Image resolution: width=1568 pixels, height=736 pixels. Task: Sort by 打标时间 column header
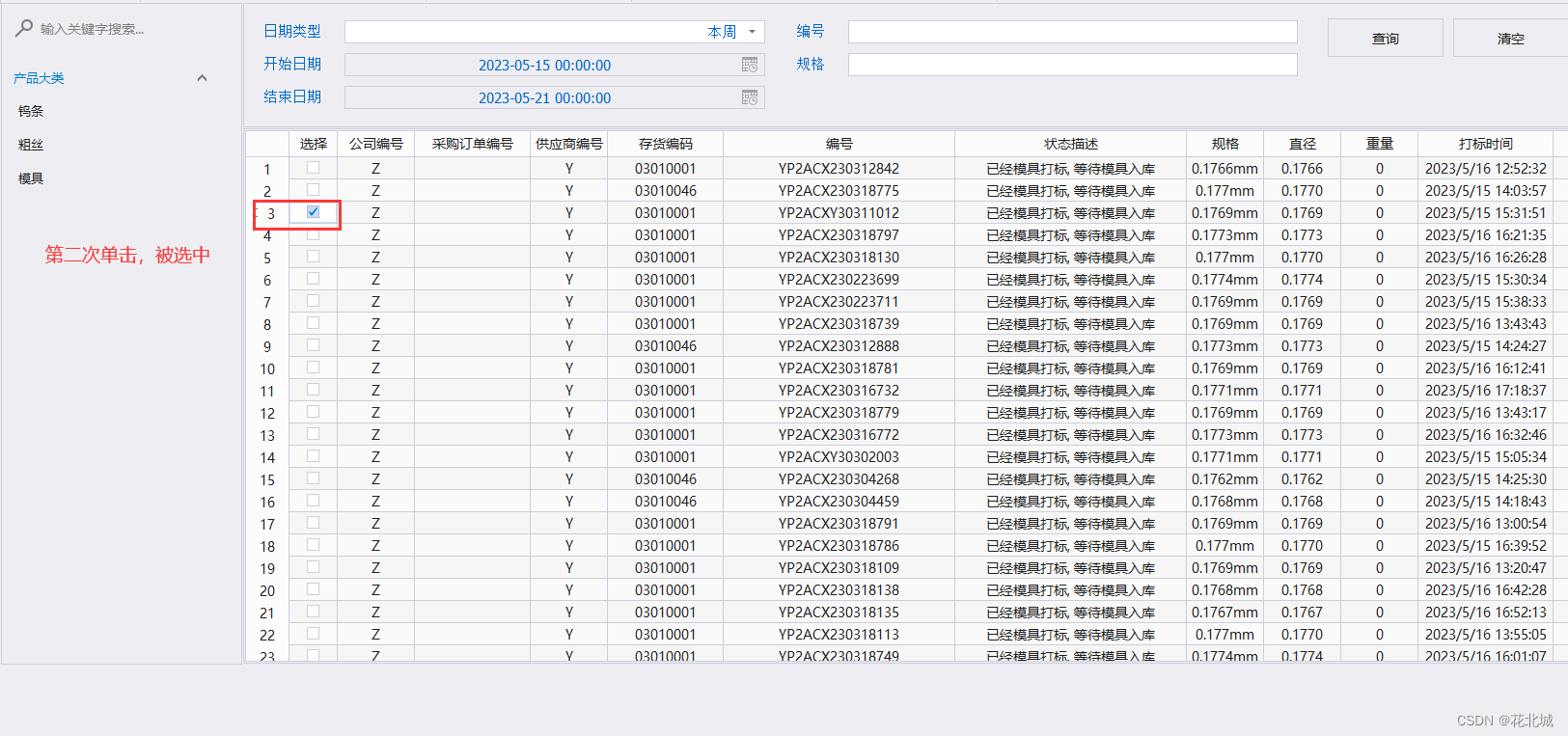point(1486,144)
